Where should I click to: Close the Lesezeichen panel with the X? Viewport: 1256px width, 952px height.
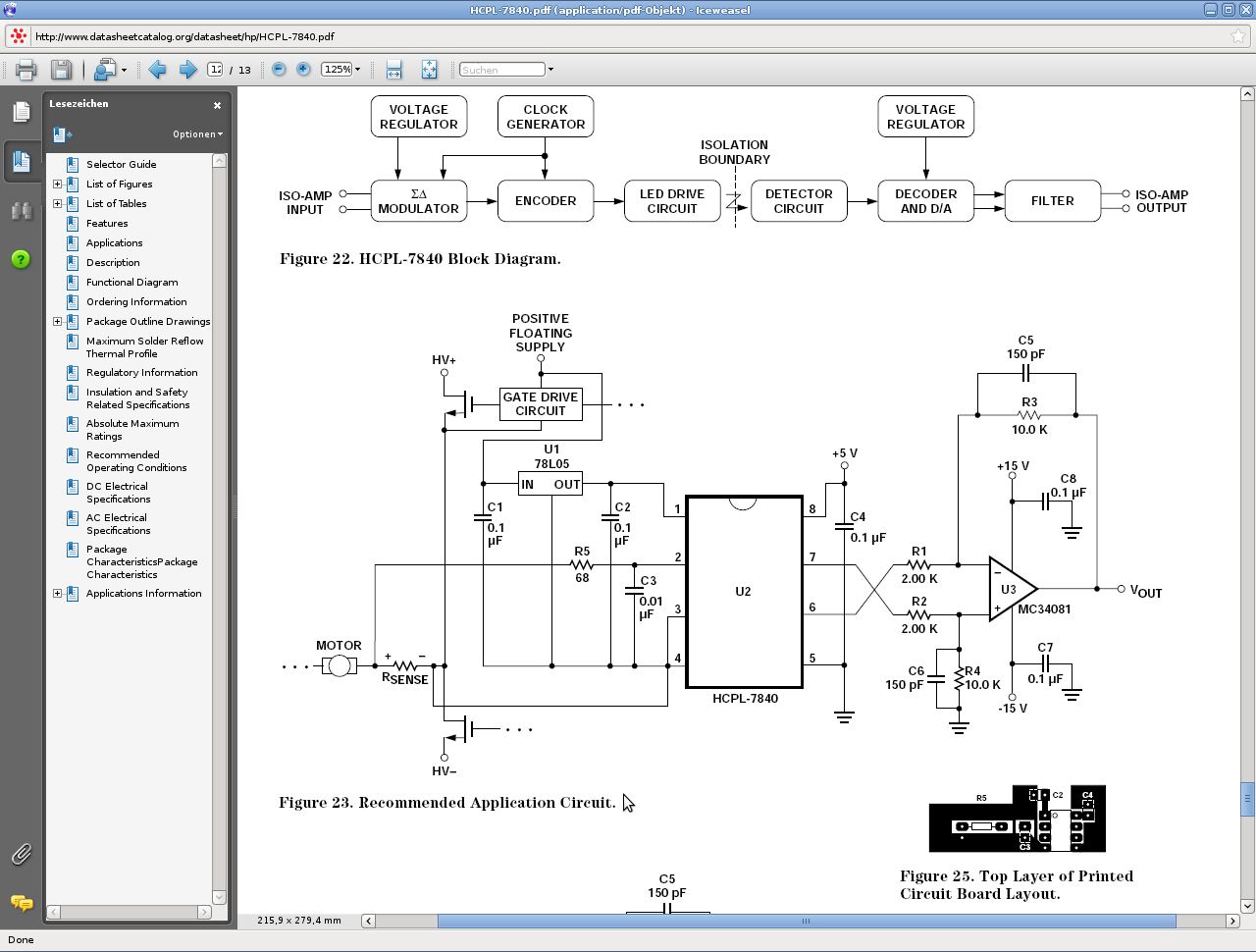click(x=217, y=105)
